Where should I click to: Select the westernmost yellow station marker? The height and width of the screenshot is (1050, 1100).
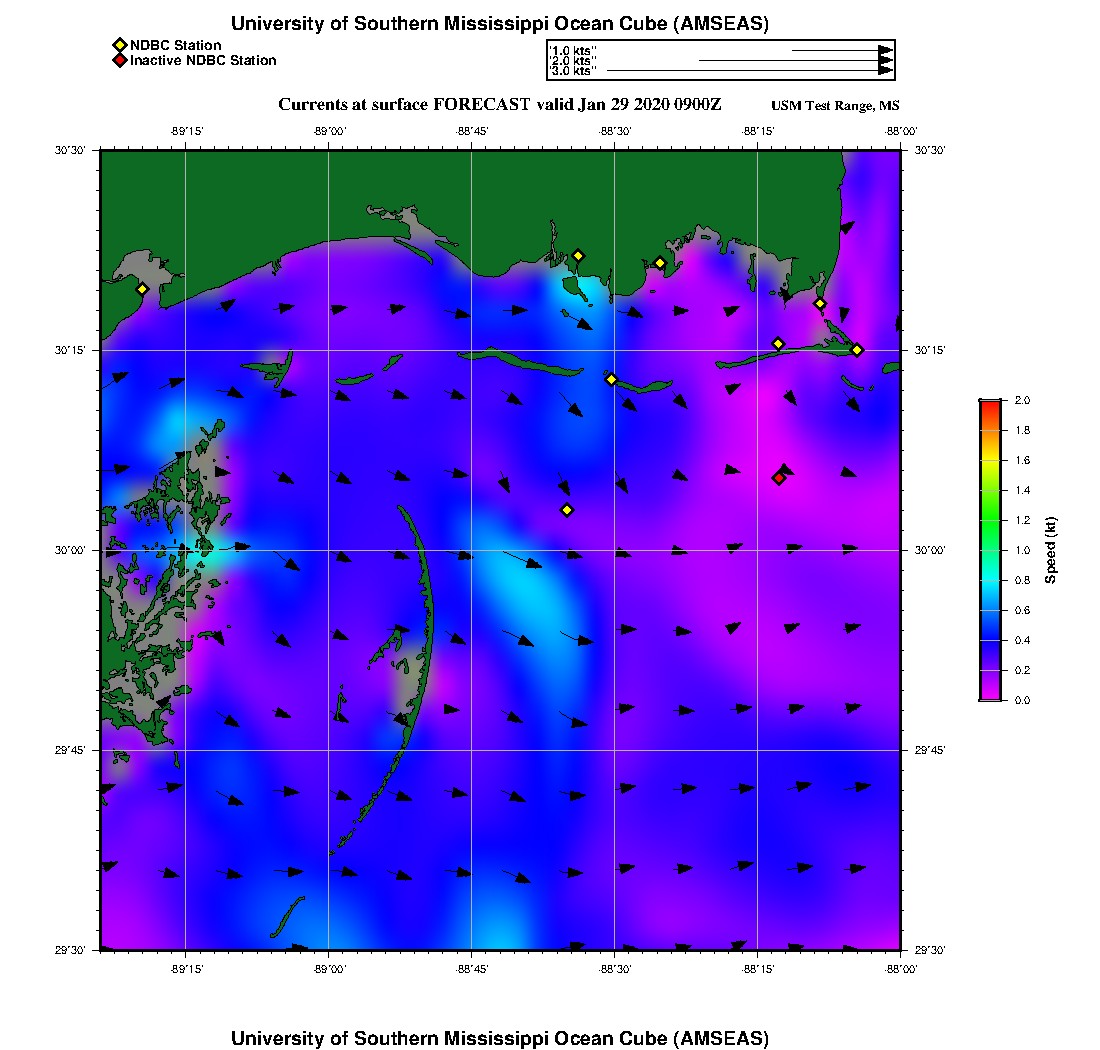coord(142,289)
